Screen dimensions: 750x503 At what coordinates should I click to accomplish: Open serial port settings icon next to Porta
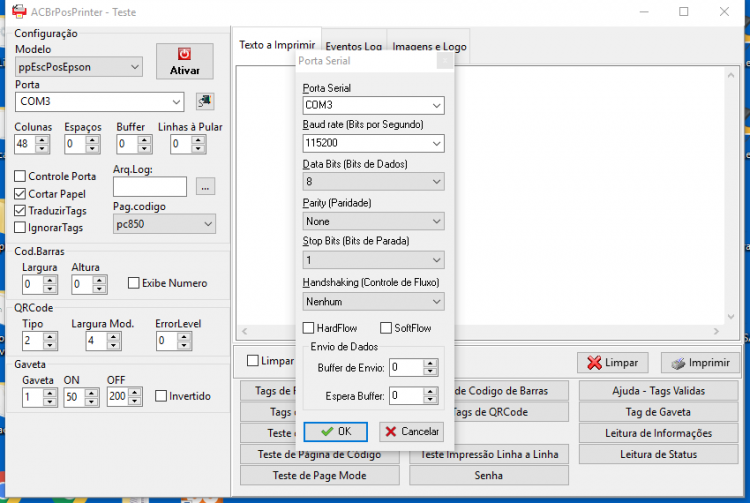(205, 101)
